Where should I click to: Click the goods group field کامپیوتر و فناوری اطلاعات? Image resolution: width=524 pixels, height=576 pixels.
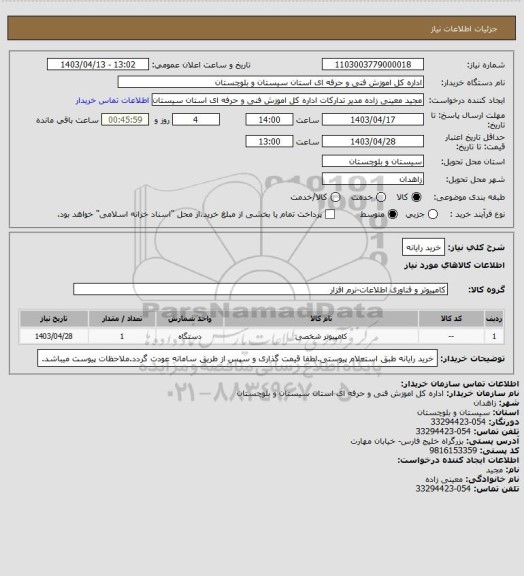260,289
